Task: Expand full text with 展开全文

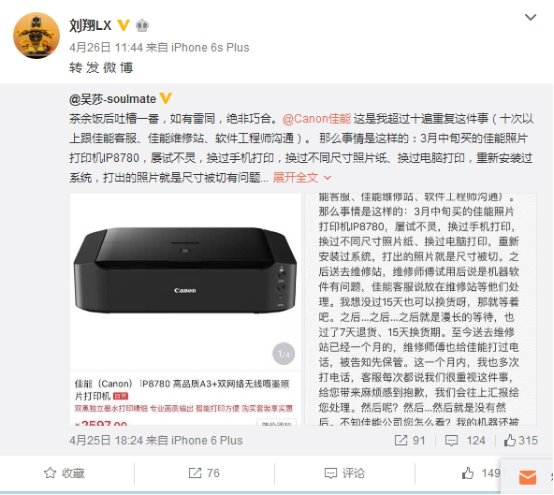Action: 302,177
